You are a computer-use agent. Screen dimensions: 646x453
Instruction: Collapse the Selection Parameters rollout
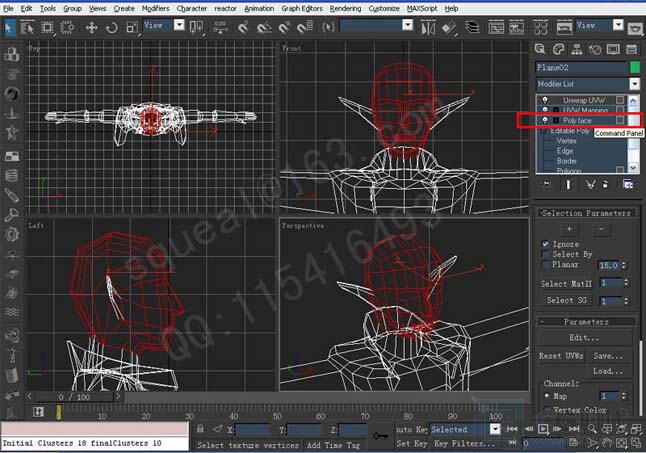586,213
